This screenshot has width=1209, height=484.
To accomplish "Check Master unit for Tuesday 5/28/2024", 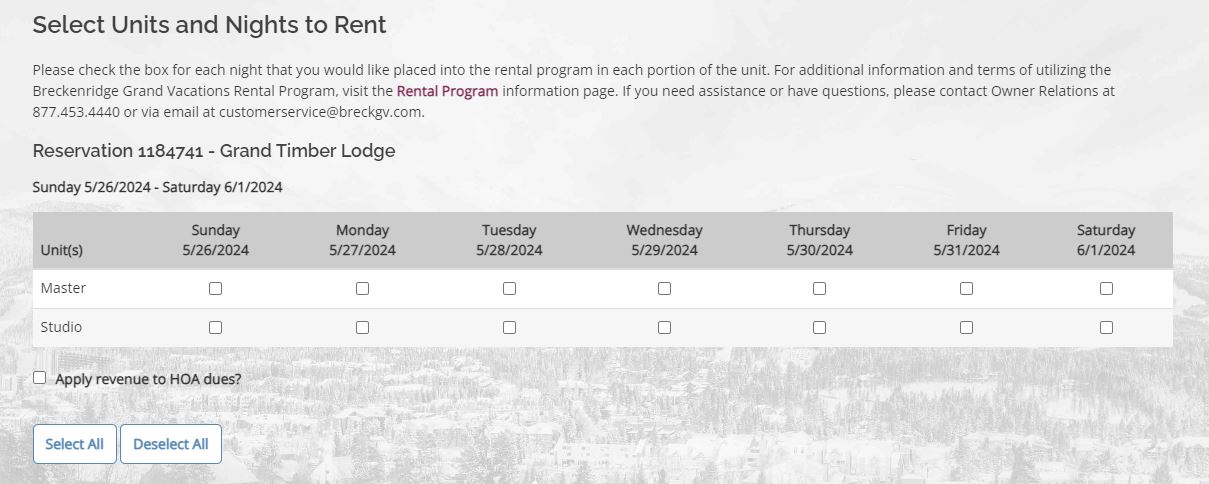I will click(509, 289).
